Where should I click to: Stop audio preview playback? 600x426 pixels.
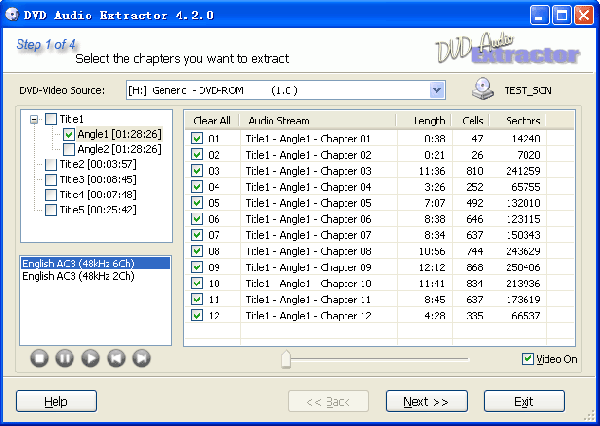pyautogui.click(x=39, y=359)
